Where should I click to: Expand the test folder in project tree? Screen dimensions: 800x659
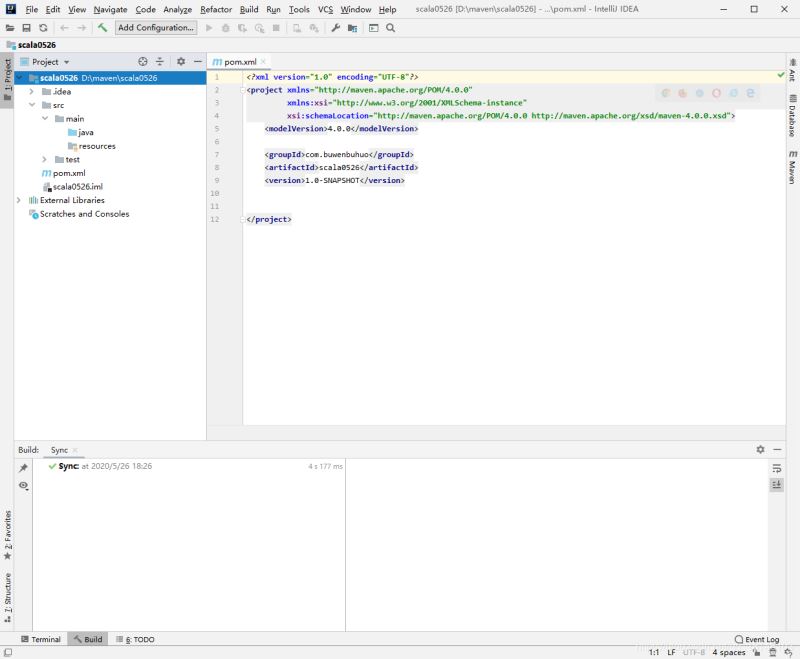[x=45, y=159]
